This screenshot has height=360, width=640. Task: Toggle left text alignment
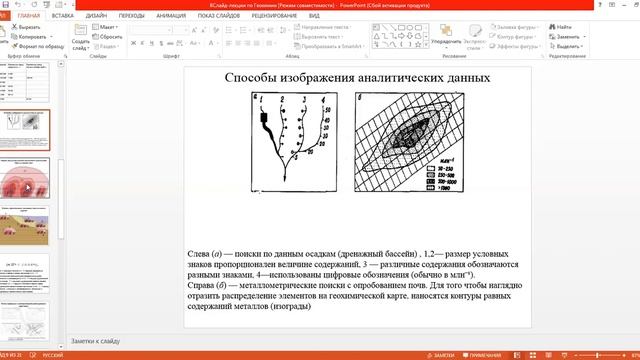click(x=229, y=43)
